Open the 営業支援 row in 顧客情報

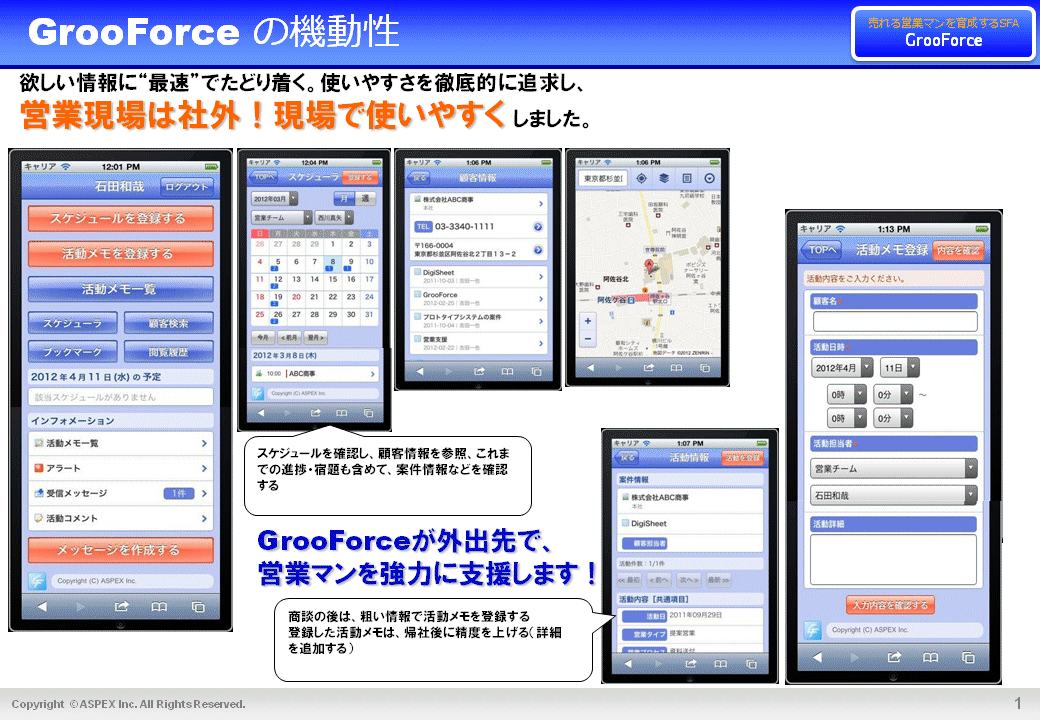[x=478, y=343]
